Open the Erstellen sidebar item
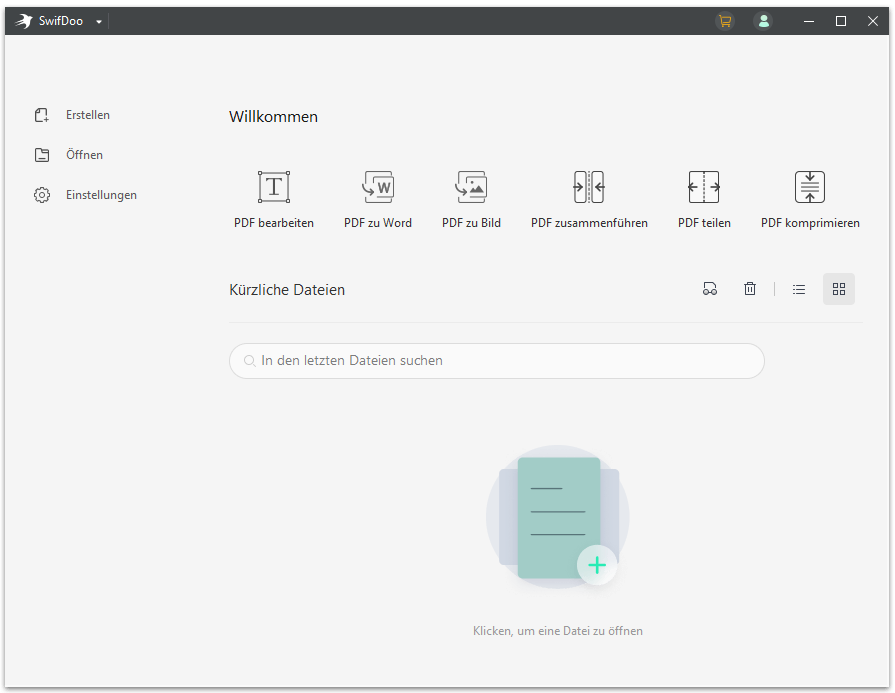Viewport: 895px width, 693px height. pyautogui.click(x=87, y=115)
